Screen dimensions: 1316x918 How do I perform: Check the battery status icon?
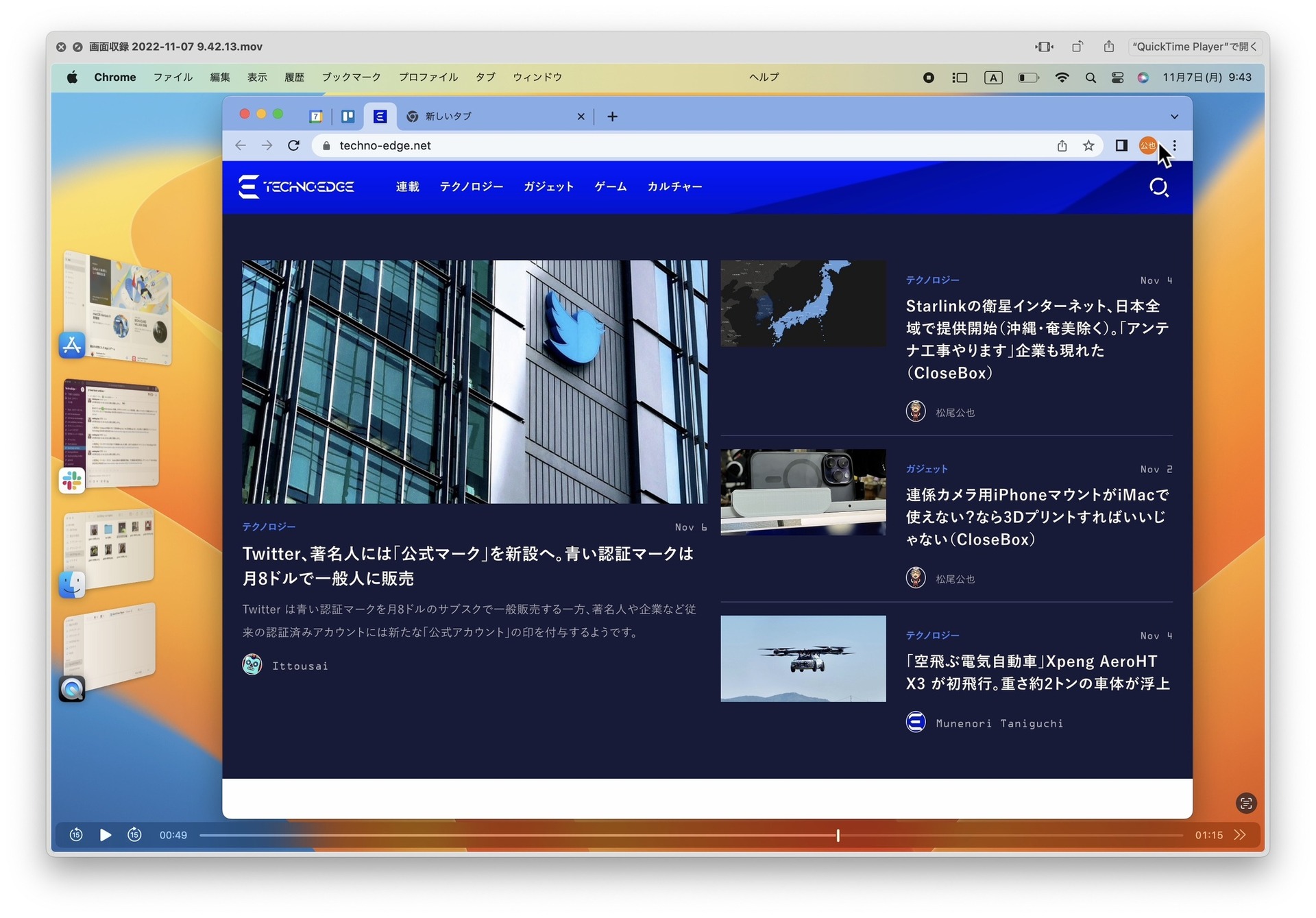click(1028, 77)
